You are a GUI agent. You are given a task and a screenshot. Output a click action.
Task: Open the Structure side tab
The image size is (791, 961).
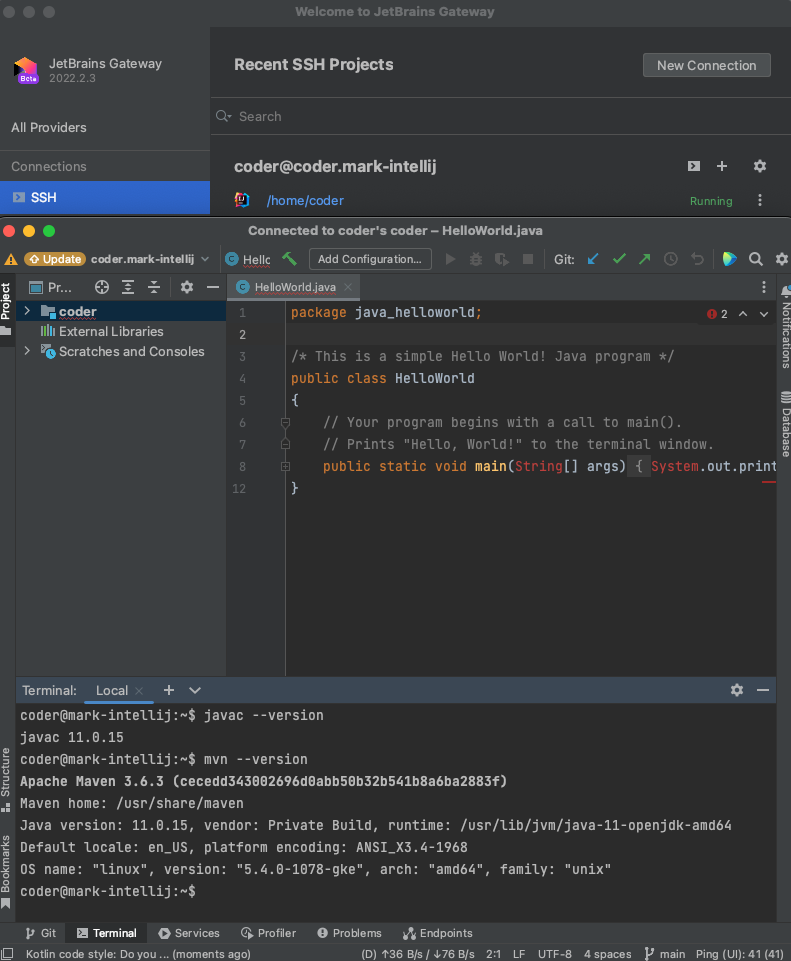(6, 779)
